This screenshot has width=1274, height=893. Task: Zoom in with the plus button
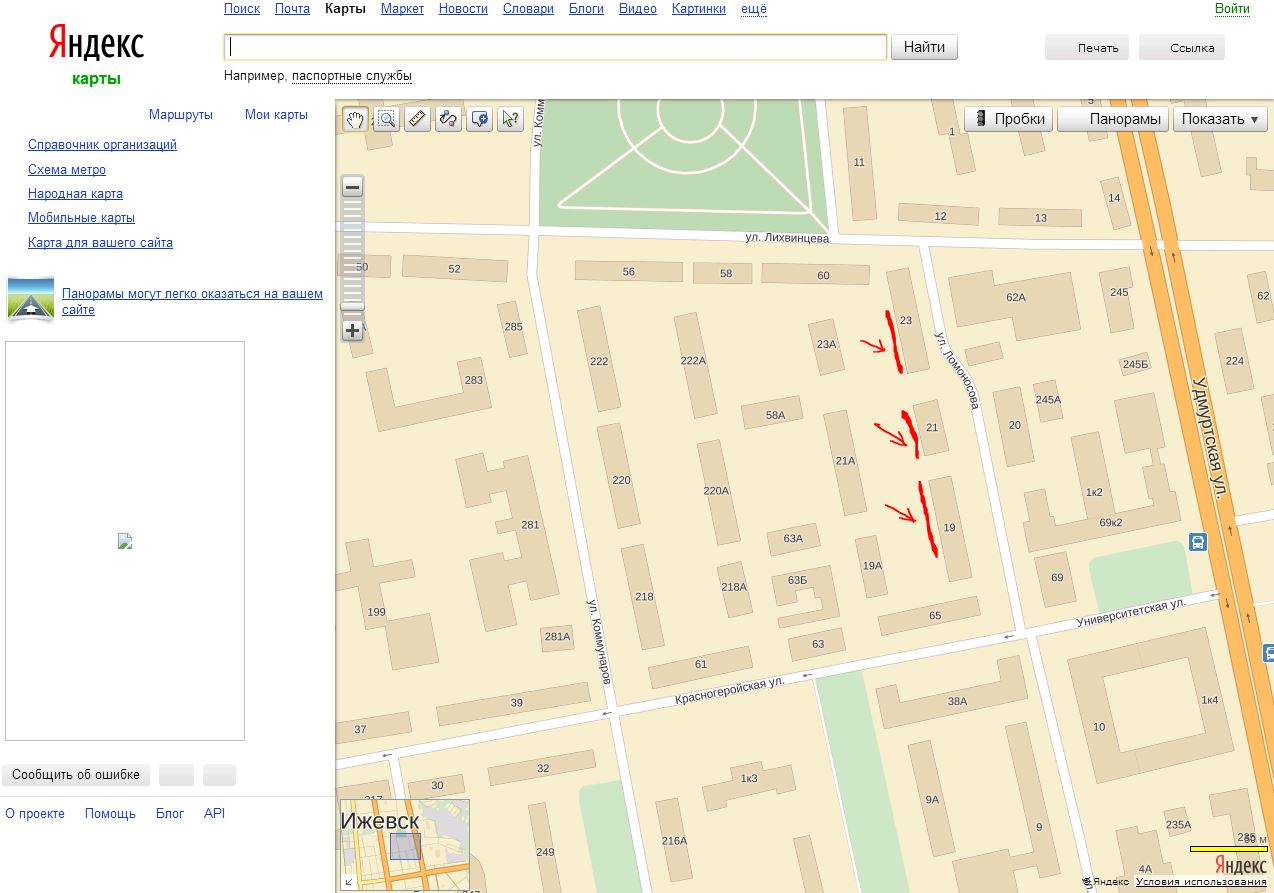352,330
